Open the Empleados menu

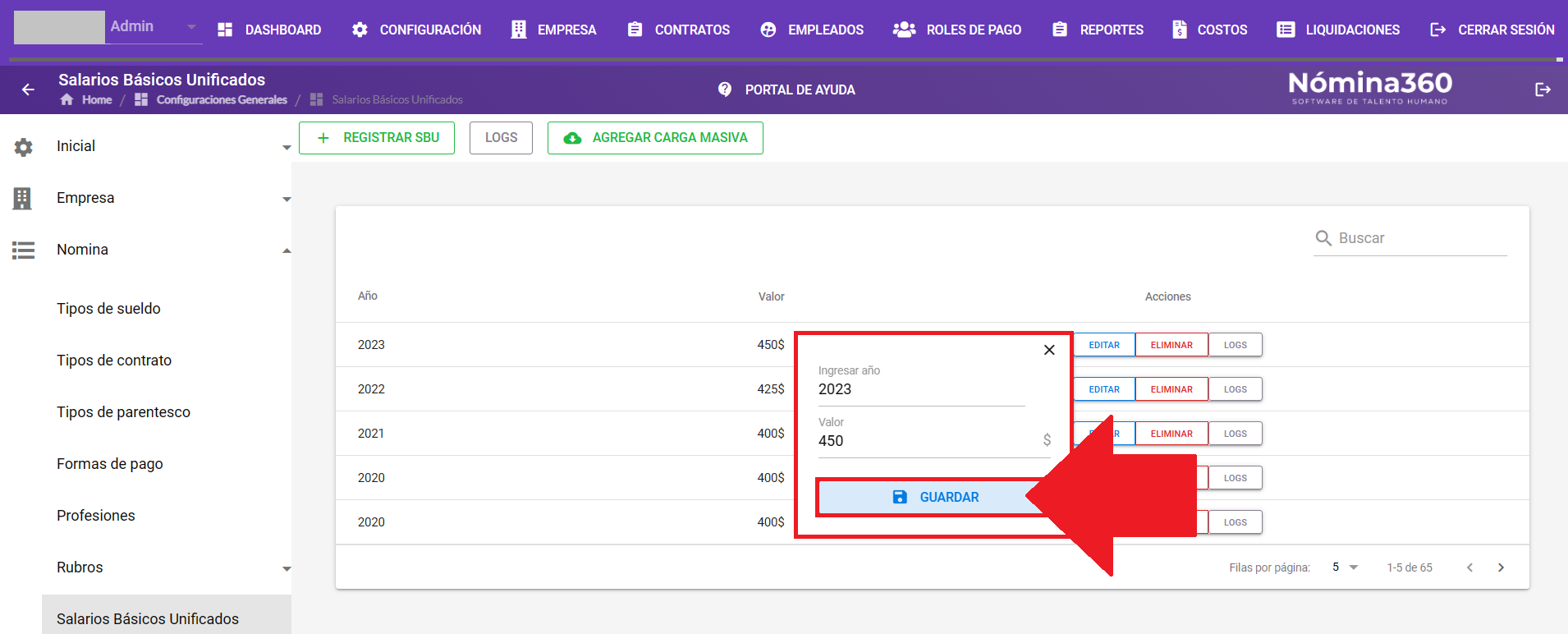pyautogui.click(x=812, y=30)
